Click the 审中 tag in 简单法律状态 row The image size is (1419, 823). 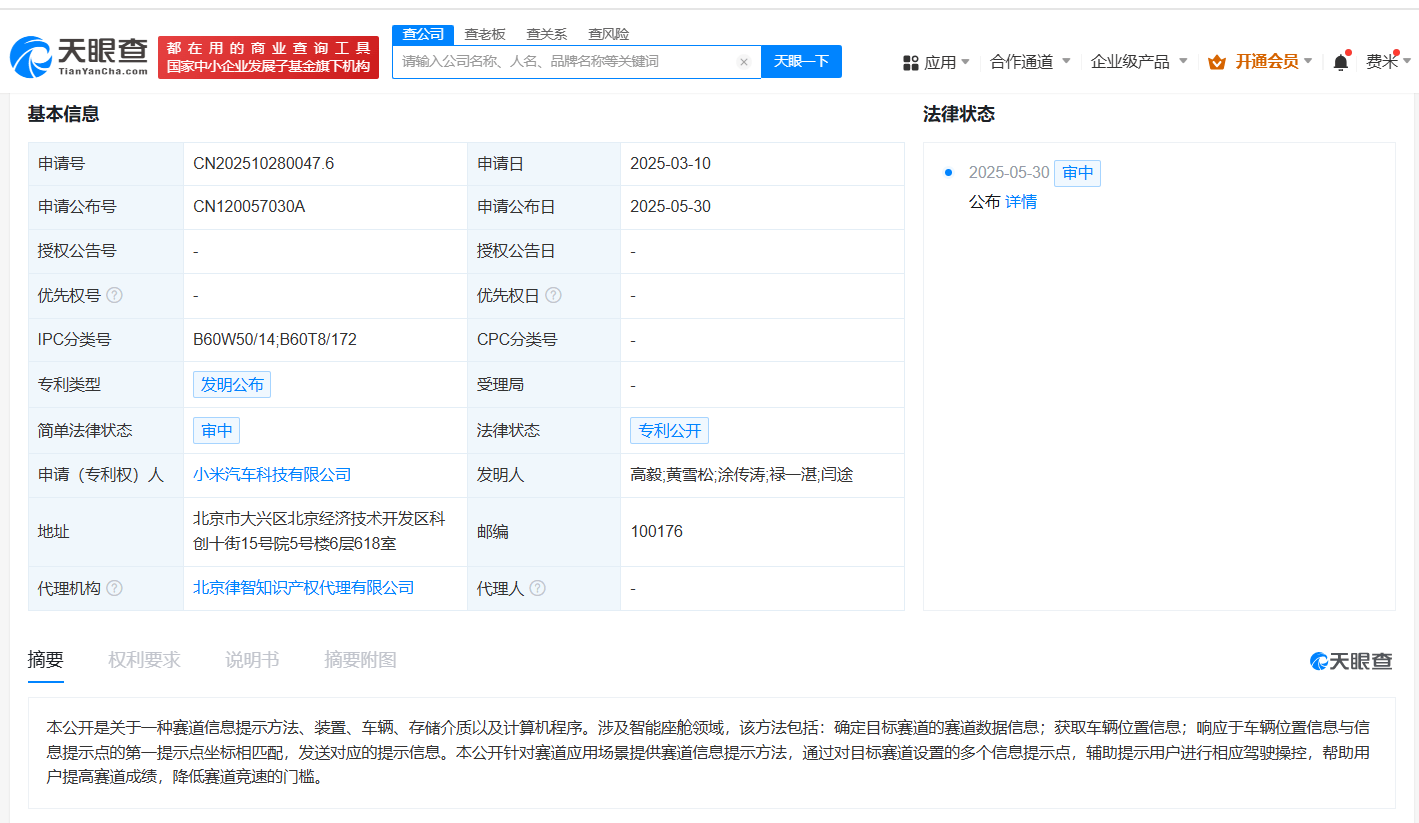tap(217, 431)
